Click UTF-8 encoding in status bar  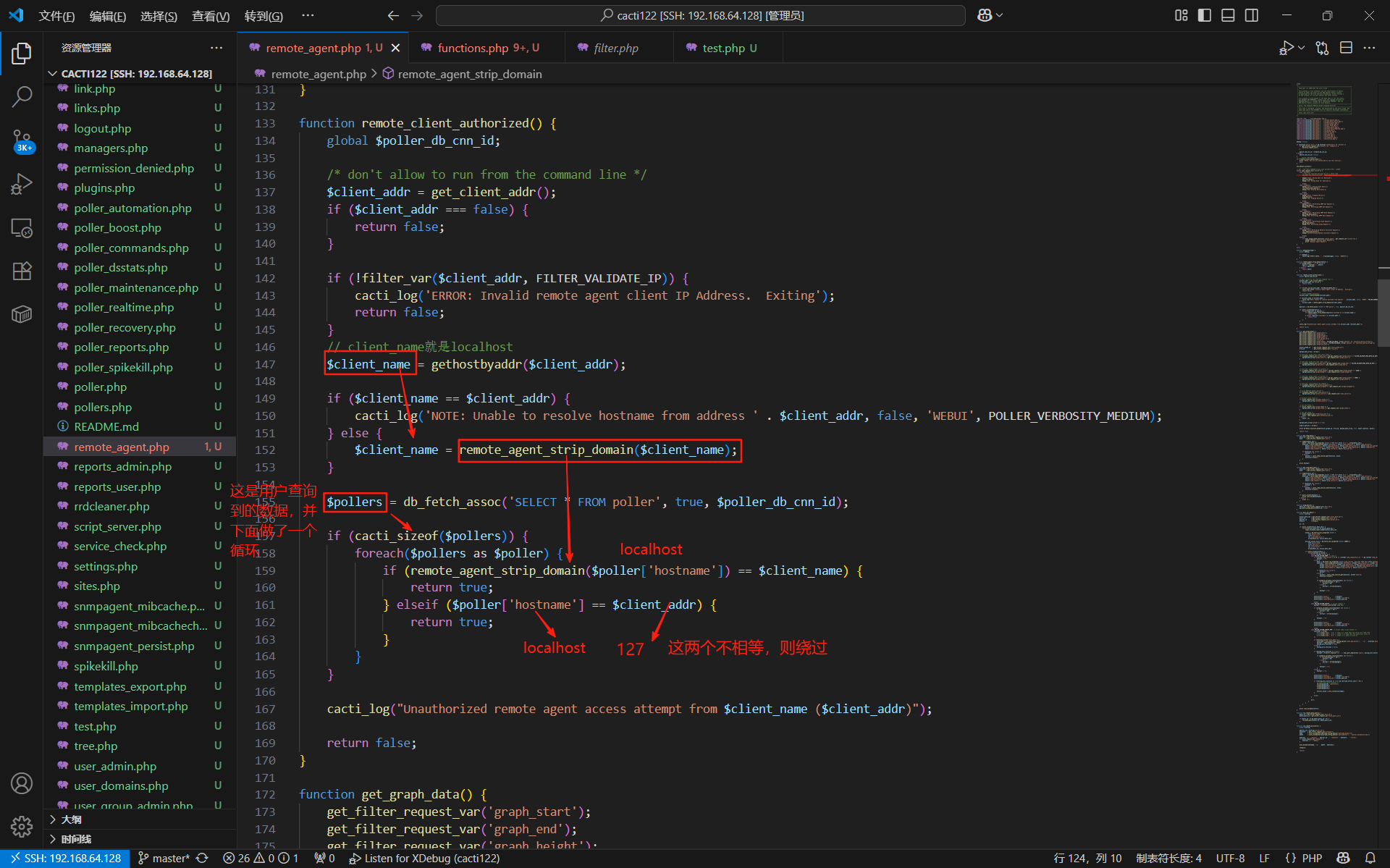coord(1230,858)
